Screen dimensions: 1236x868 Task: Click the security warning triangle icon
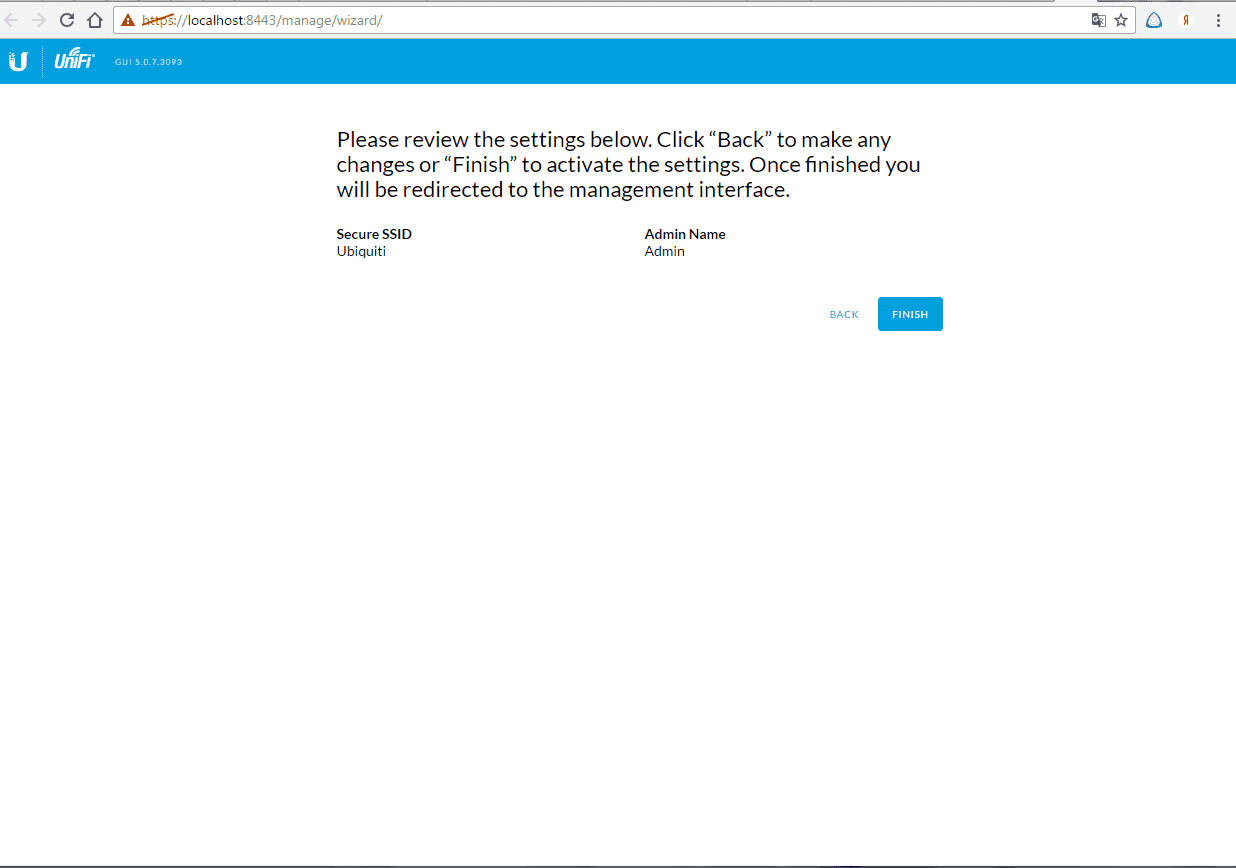click(128, 20)
